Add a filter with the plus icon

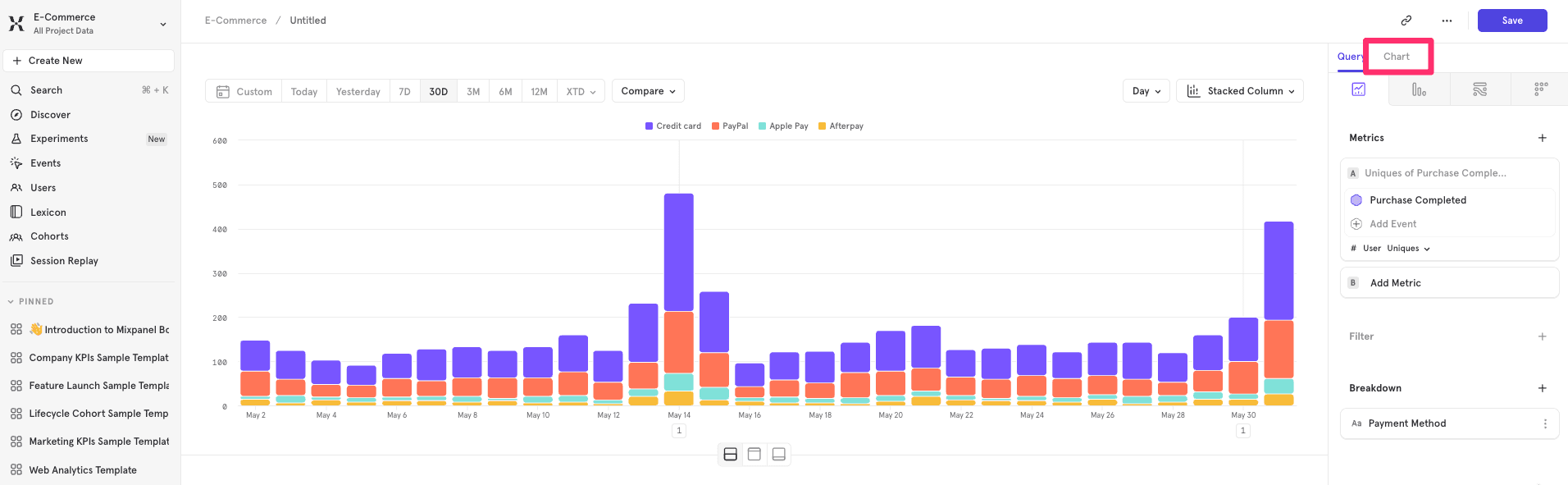click(1542, 336)
